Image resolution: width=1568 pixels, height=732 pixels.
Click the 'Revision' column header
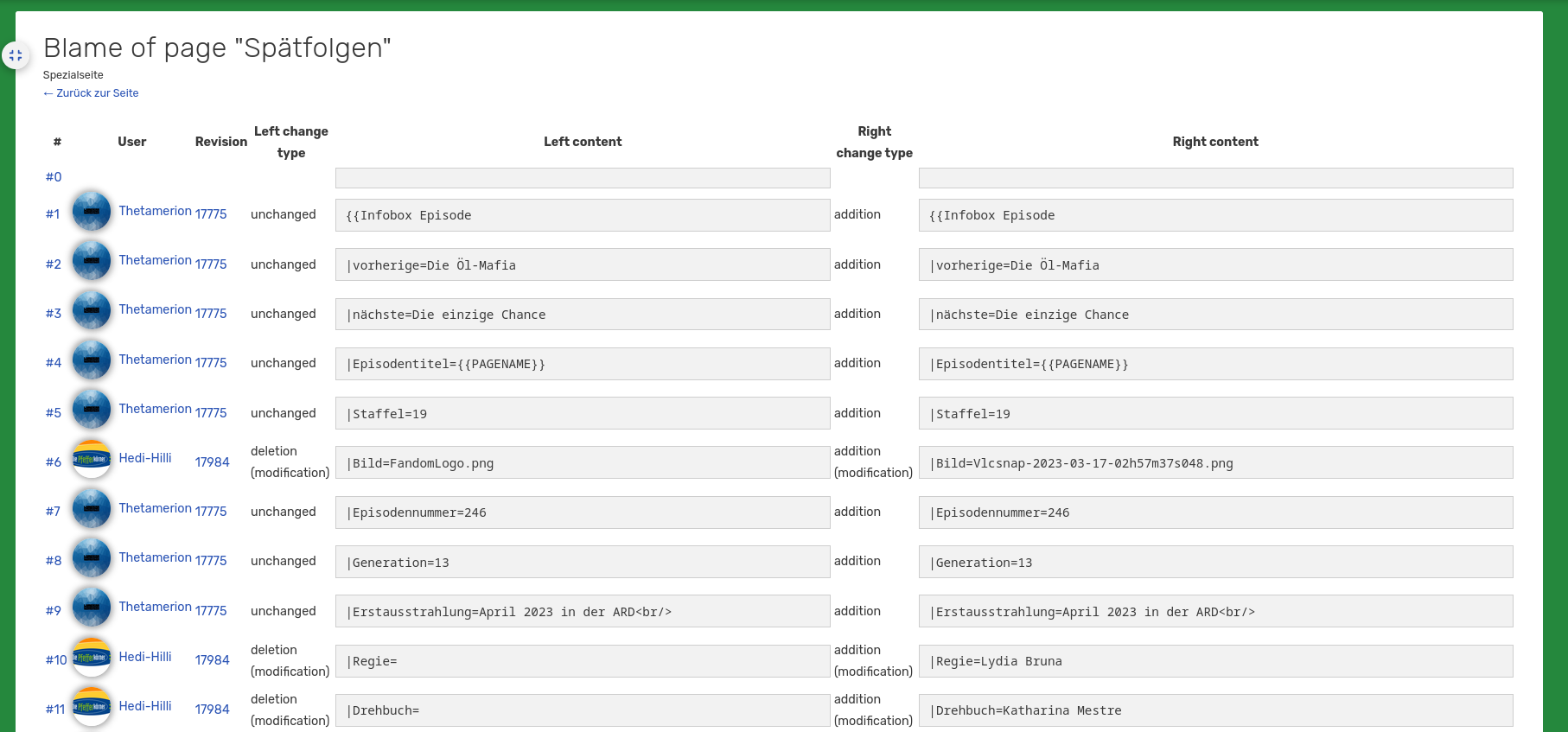click(x=221, y=142)
